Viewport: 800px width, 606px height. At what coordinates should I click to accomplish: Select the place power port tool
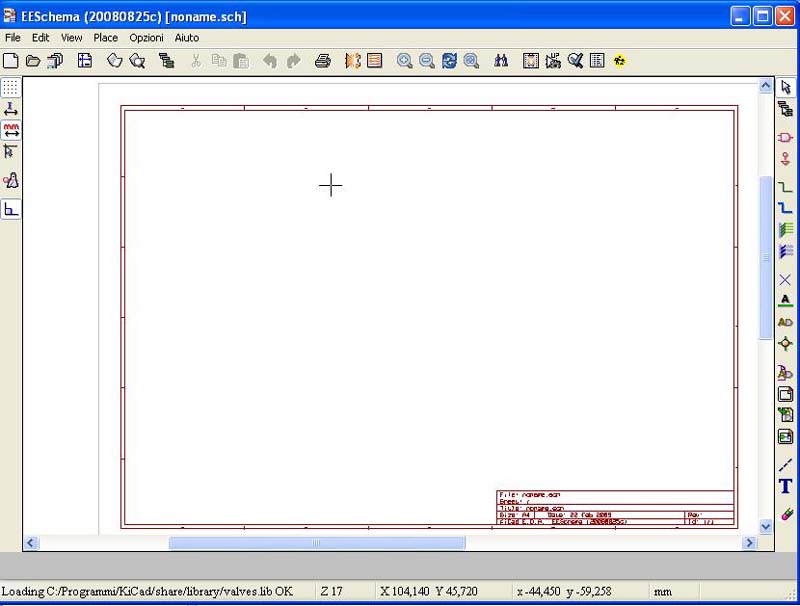pyautogui.click(x=786, y=159)
